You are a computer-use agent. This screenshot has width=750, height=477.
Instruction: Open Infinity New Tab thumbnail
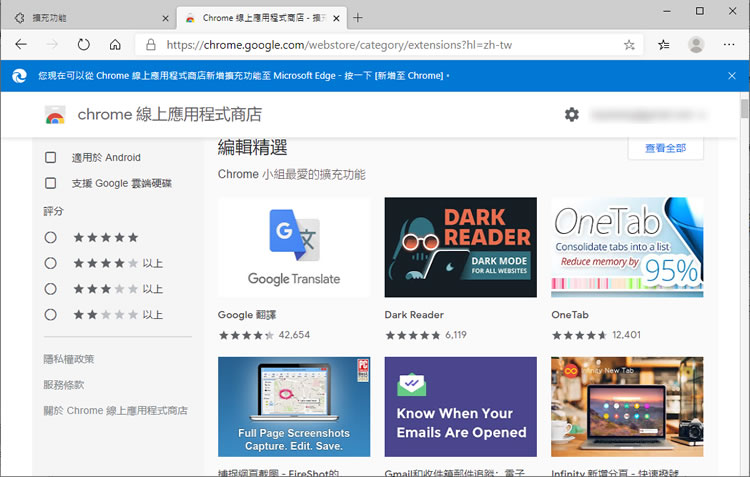(x=627, y=407)
